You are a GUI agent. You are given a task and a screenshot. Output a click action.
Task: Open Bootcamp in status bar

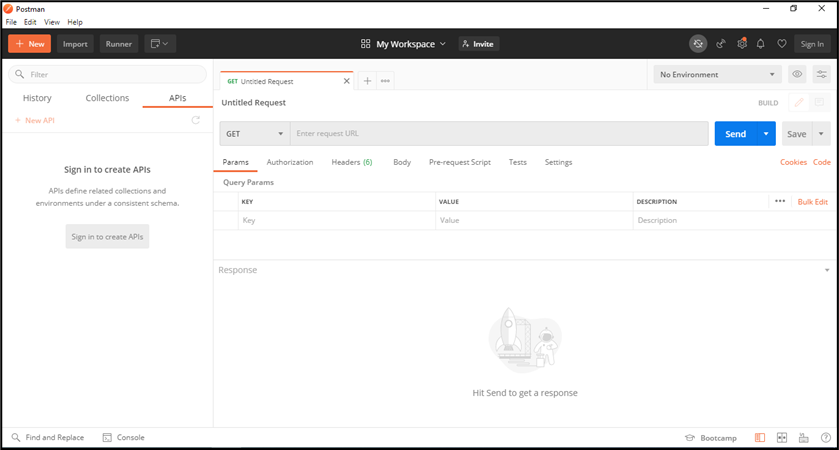(x=711, y=438)
